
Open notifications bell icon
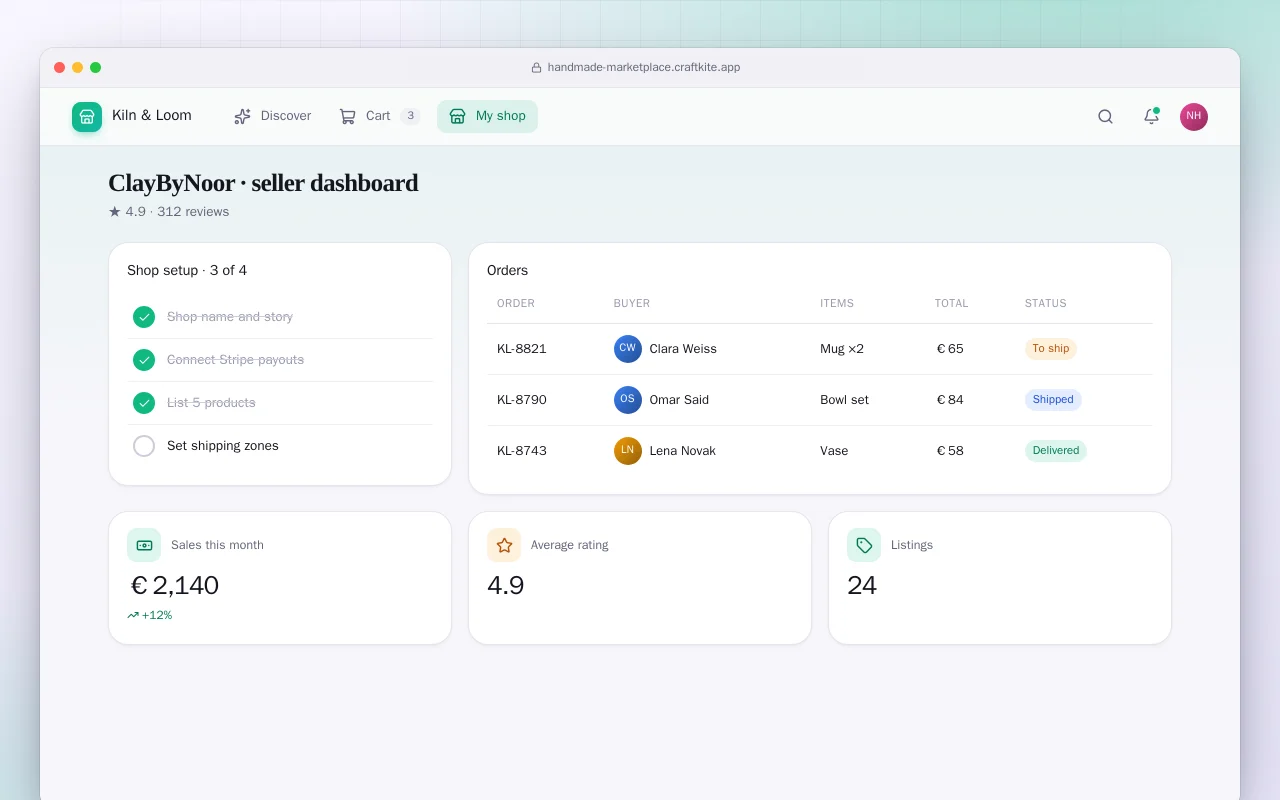[1151, 116]
